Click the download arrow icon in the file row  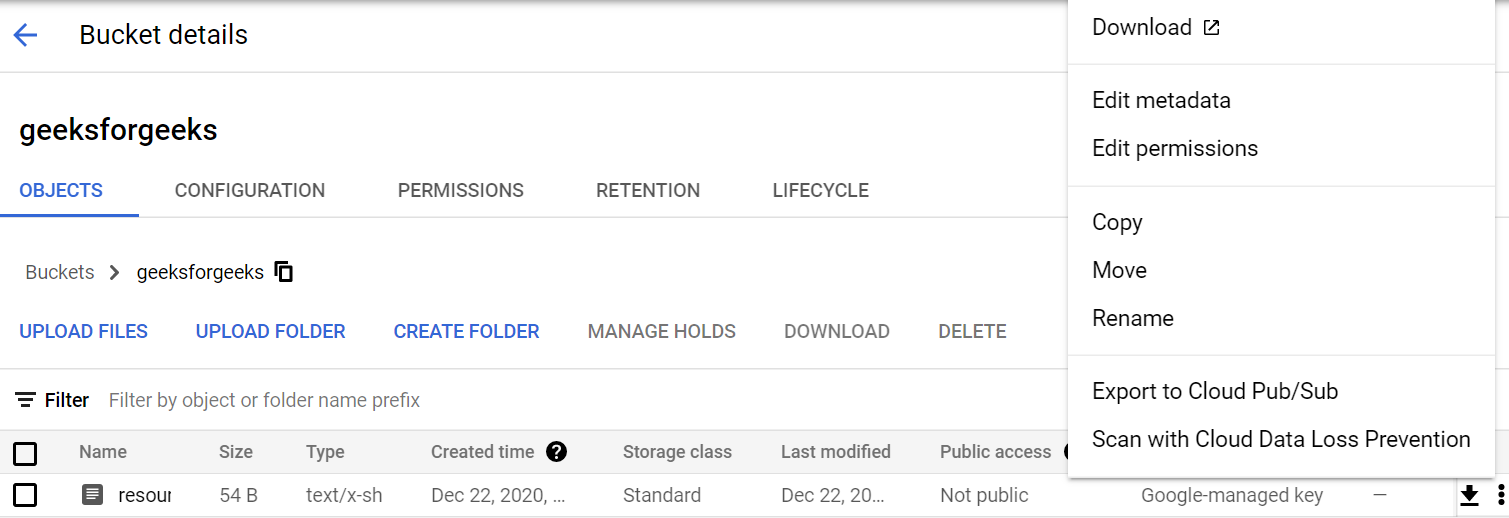pyautogui.click(x=1469, y=495)
